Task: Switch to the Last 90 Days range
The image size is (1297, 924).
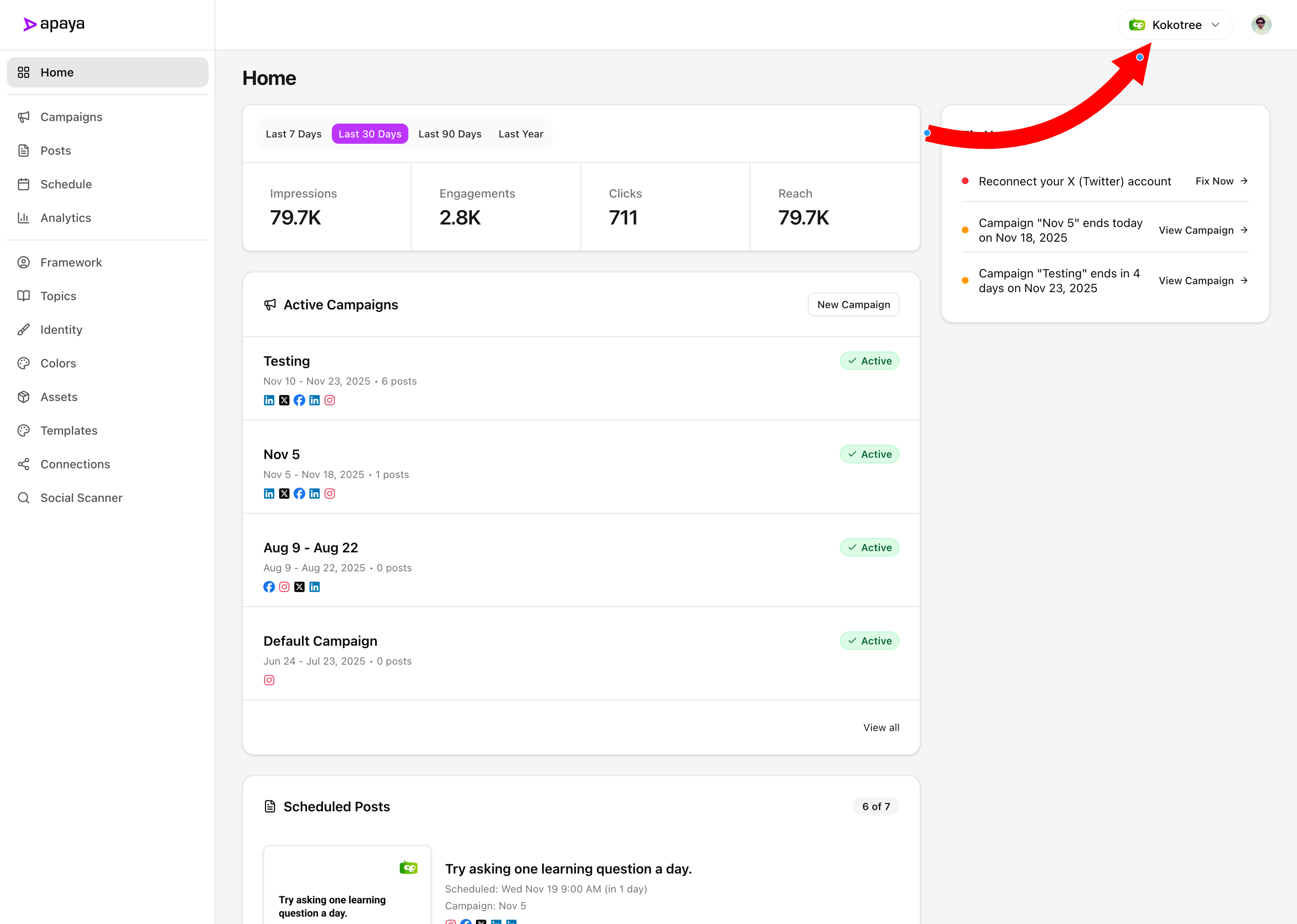Action: [450, 134]
